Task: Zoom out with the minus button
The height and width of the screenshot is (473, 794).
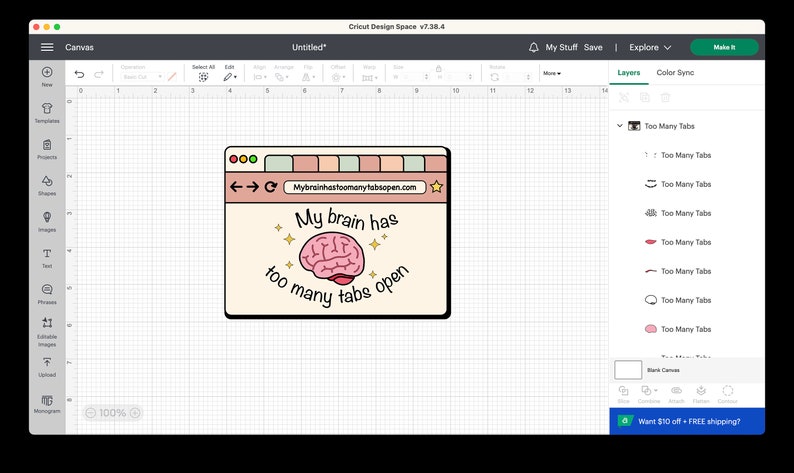Action: click(90, 413)
